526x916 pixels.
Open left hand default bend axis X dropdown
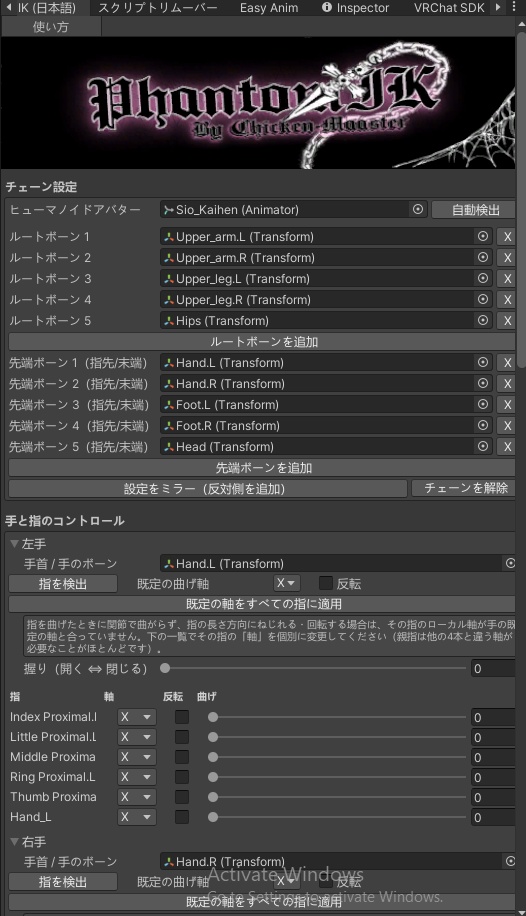click(x=286, y=583)
